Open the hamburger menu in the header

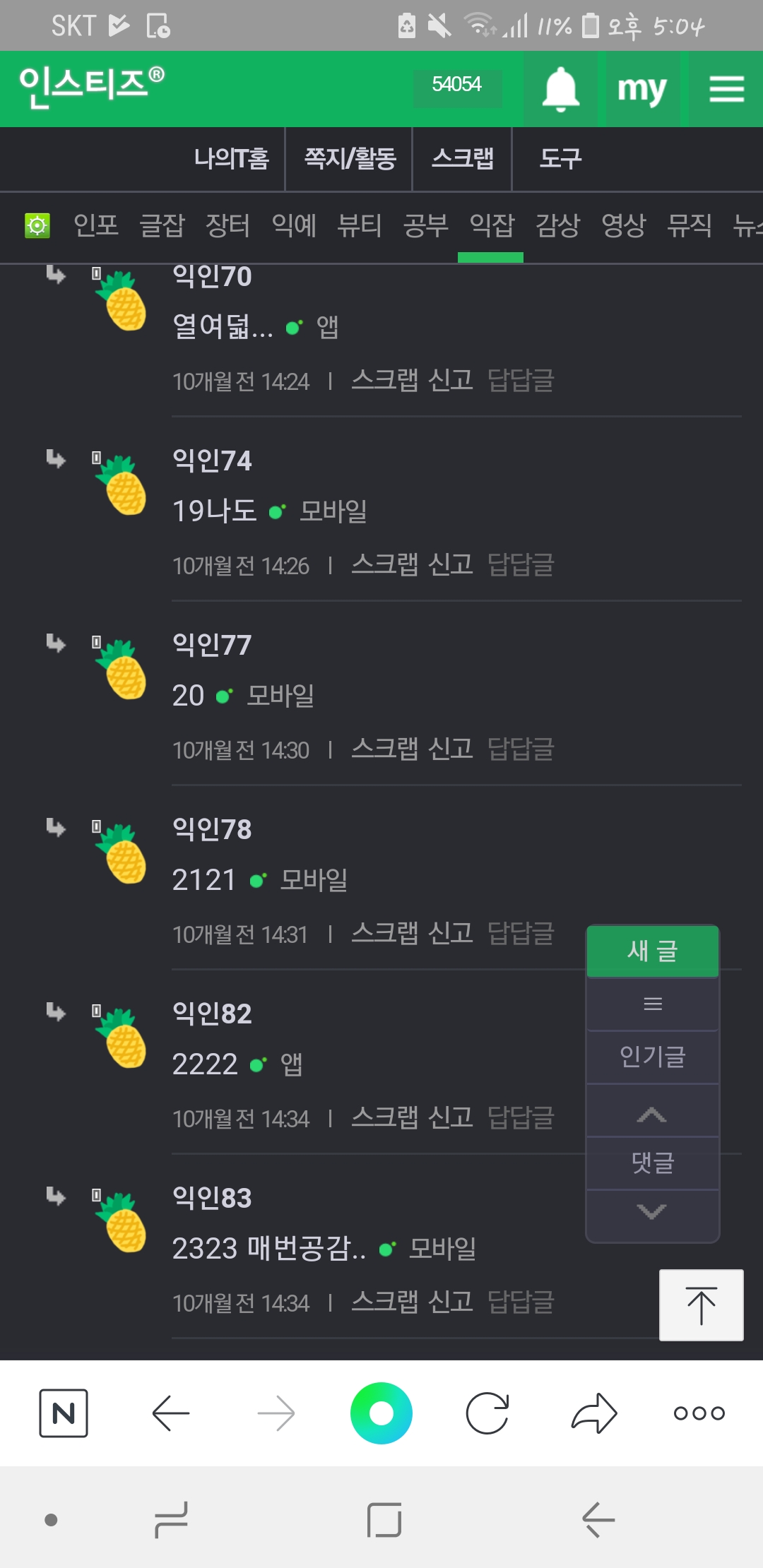tap(726, 90)
